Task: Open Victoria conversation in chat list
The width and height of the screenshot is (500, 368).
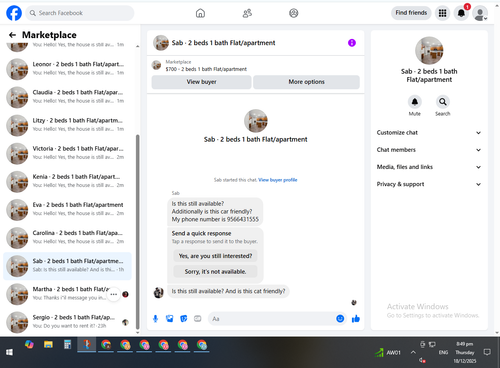Action: click(67, 153)
